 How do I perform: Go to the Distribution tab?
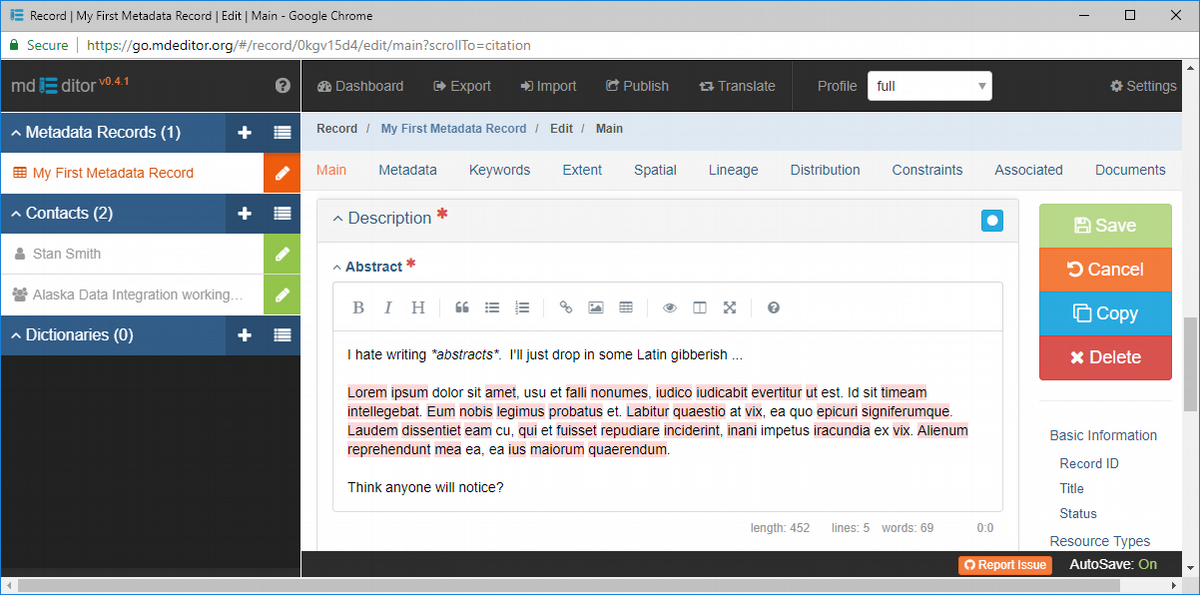point(825,170)
